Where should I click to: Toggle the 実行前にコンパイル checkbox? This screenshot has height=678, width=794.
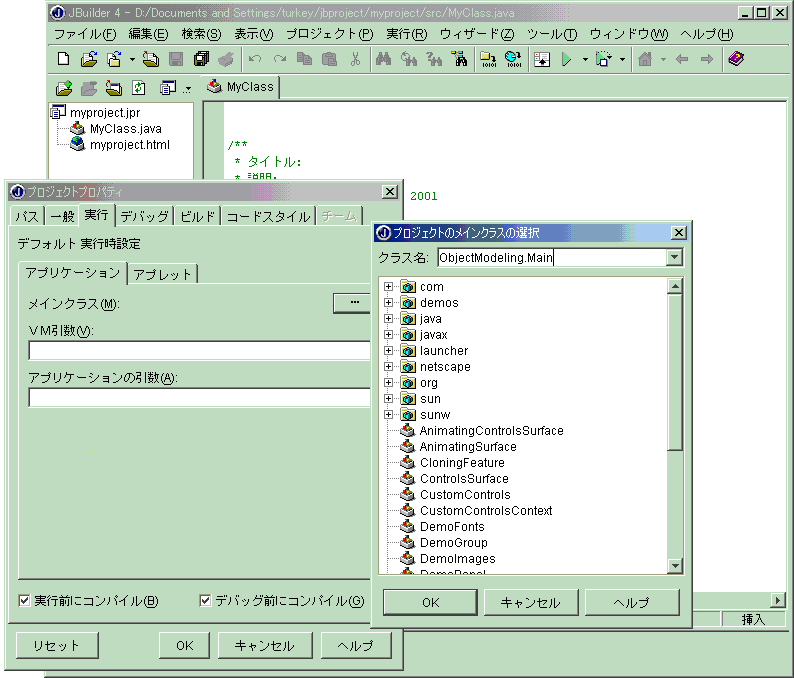pos(25,601)
